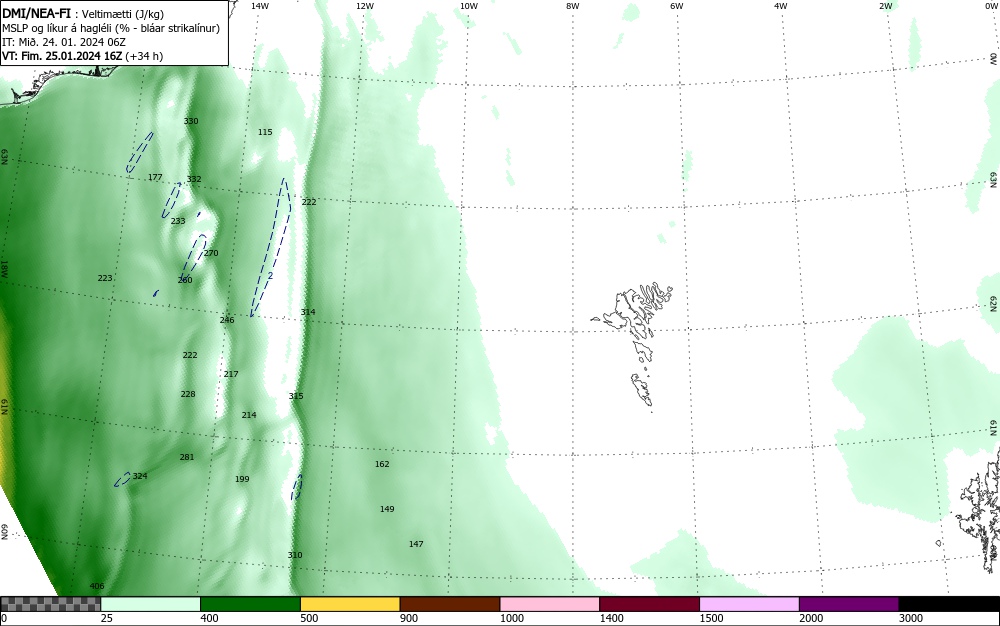
Task: Click the map value '330'
Action: tap(191, 121)
